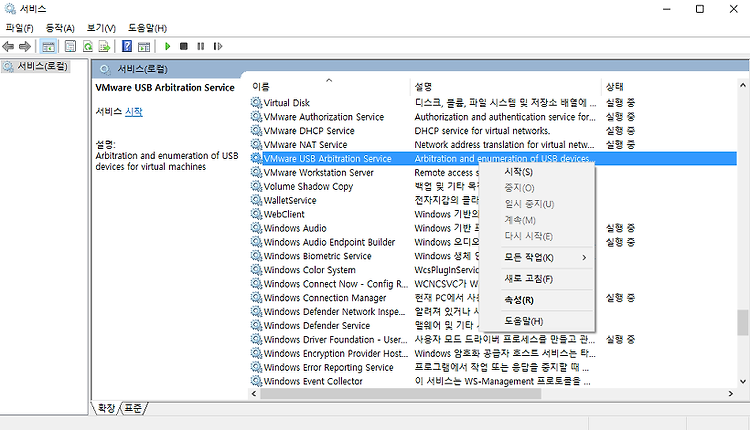This screenshot has height=430, width=750.
Task: Click the 시작 link to start the service
Action: 133,111
